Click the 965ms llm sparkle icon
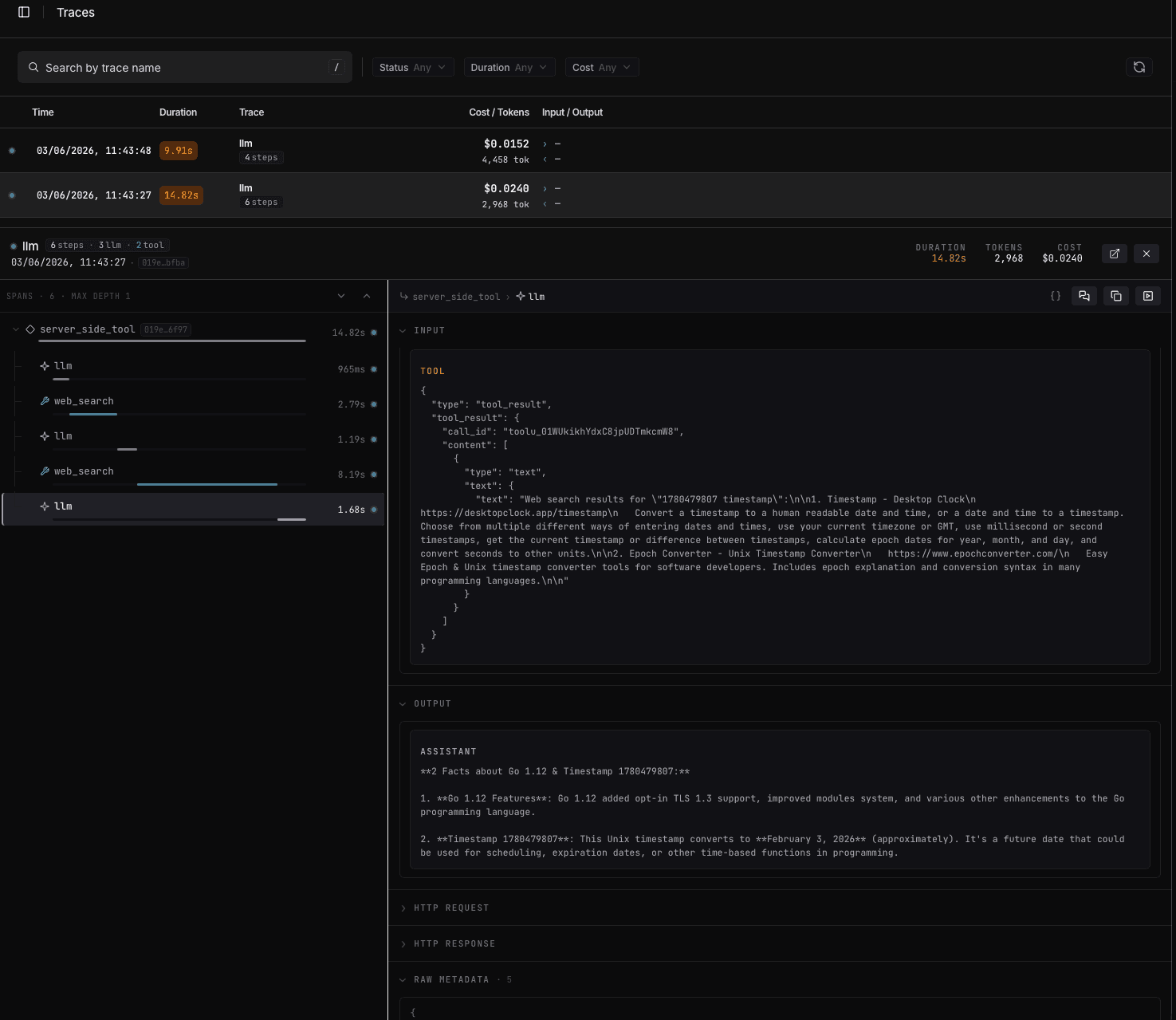Viewport: 1176px width, 1020px height. tap(45, 366)
